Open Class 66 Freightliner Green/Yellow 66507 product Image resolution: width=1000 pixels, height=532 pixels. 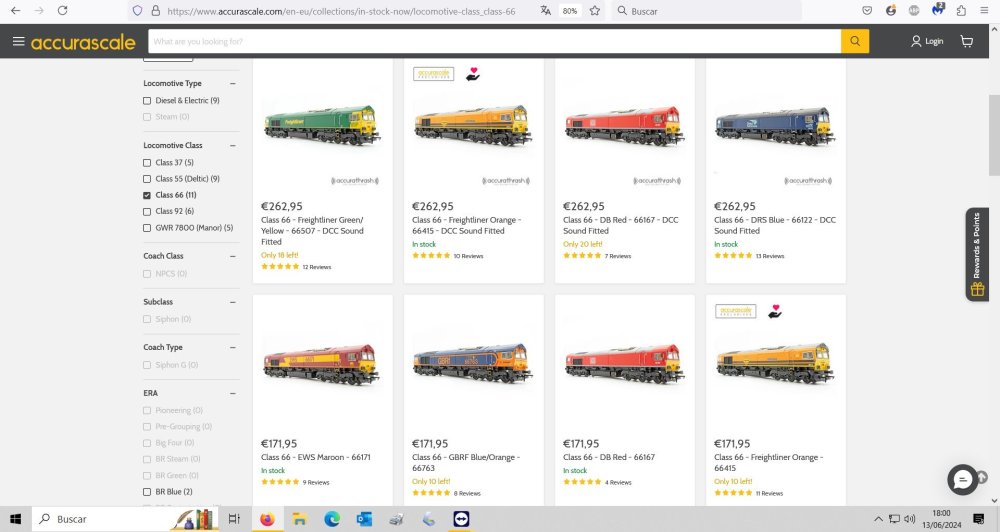tap(312, 231)
